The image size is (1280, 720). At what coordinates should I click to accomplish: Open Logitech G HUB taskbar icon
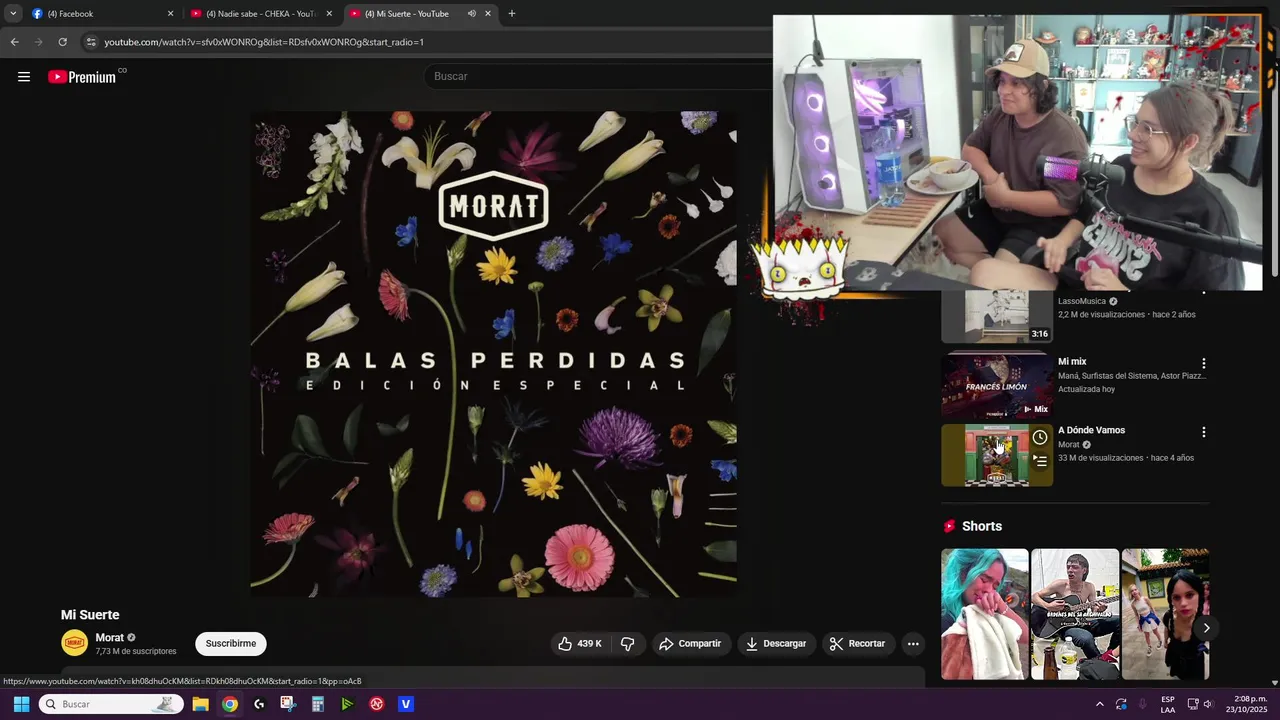259,704
